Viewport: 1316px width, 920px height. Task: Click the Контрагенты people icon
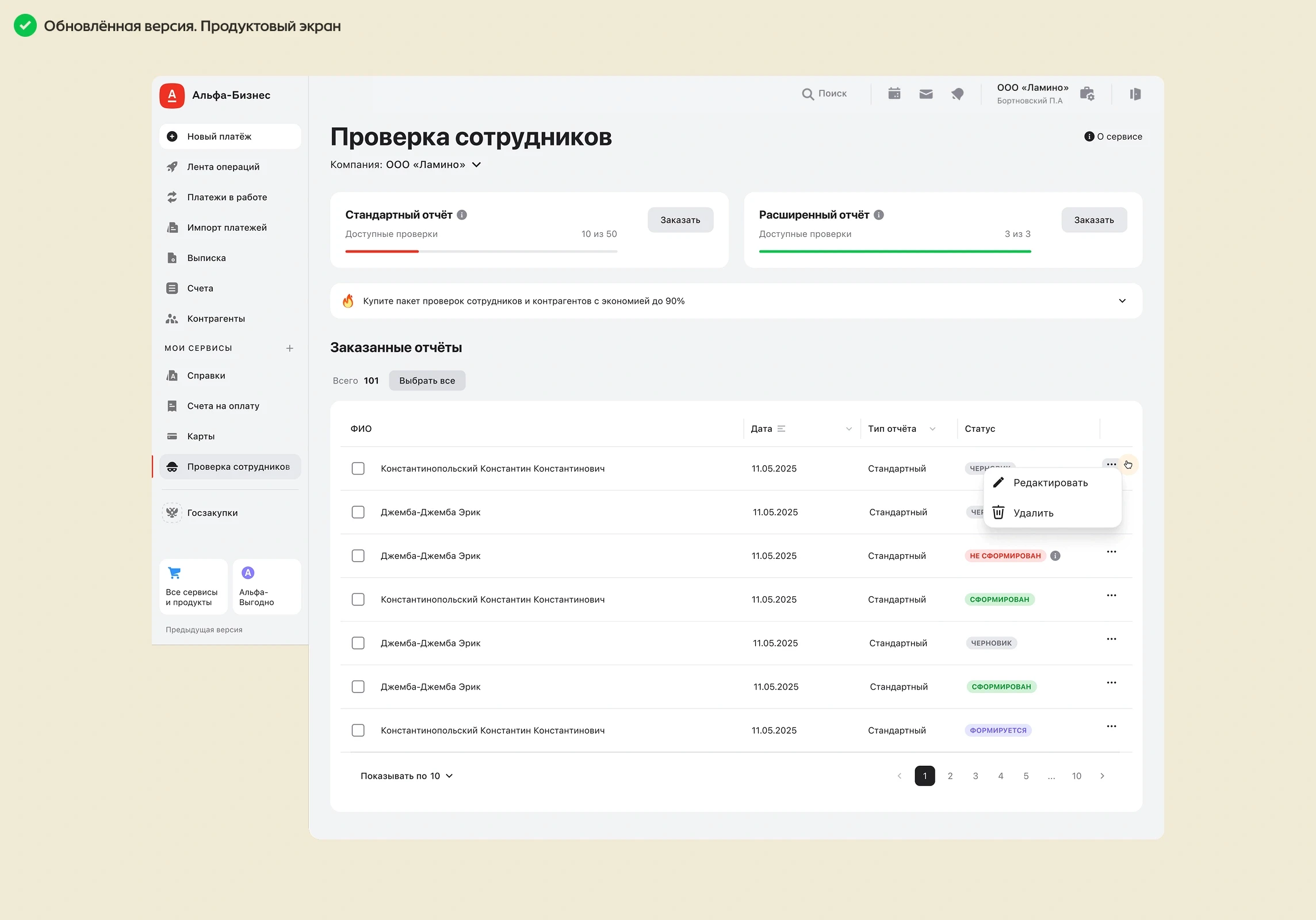pos(172,319)
